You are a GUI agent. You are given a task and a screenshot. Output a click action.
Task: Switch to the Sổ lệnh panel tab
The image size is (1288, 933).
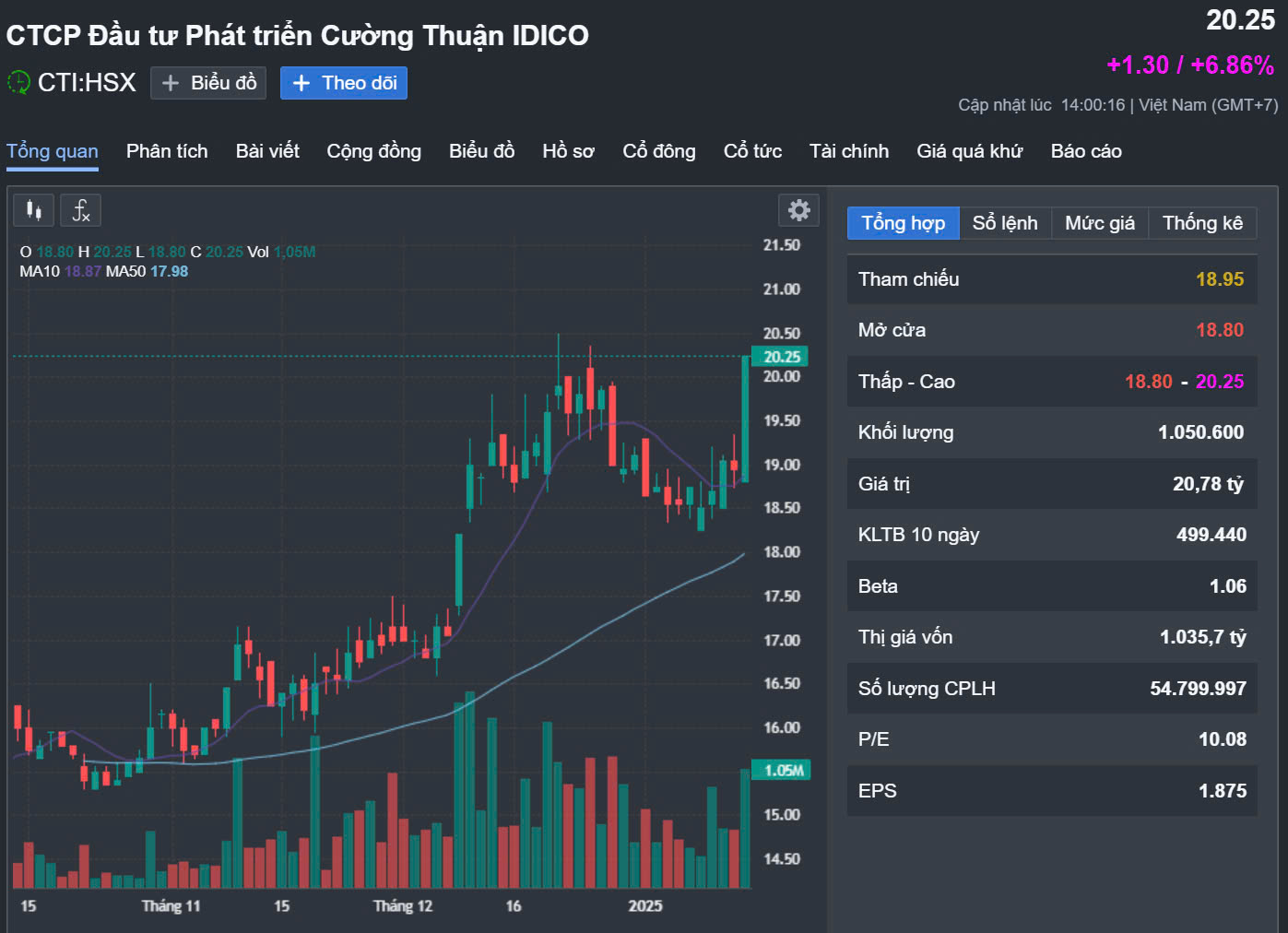tap(1005, 223)
